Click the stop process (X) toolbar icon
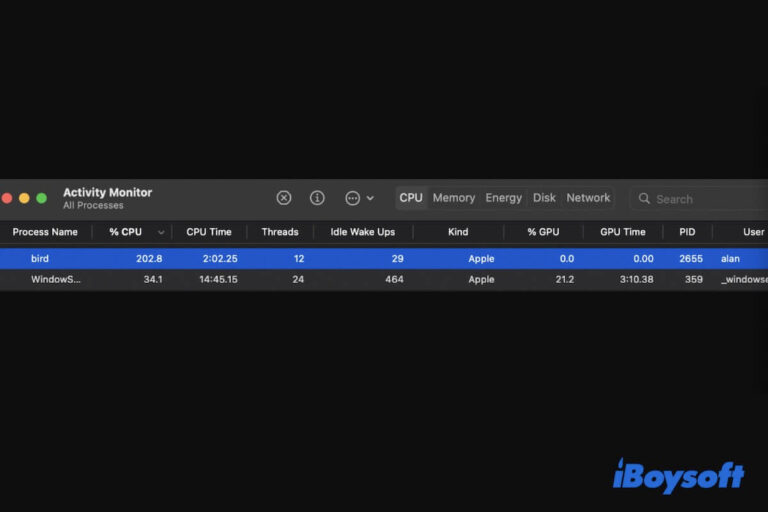This screenshot has height=512, width=768. point(284,198)
